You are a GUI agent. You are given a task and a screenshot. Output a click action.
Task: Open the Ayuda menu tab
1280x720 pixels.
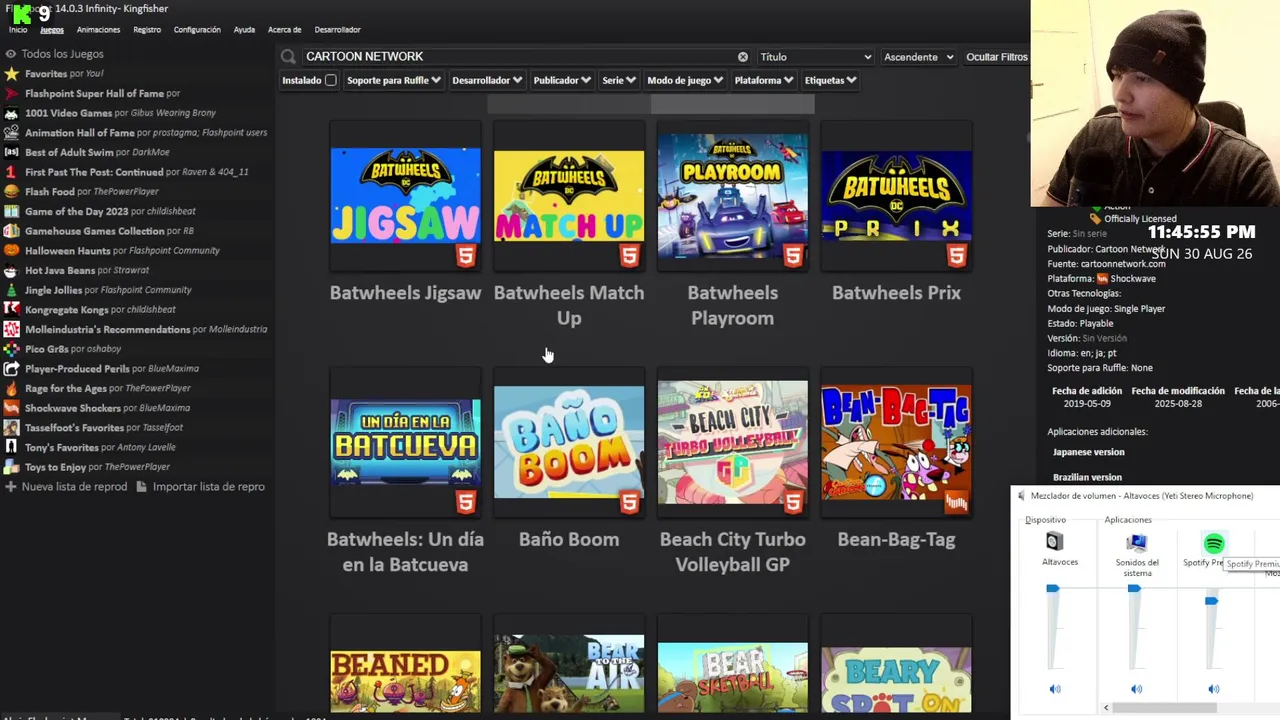244,30
